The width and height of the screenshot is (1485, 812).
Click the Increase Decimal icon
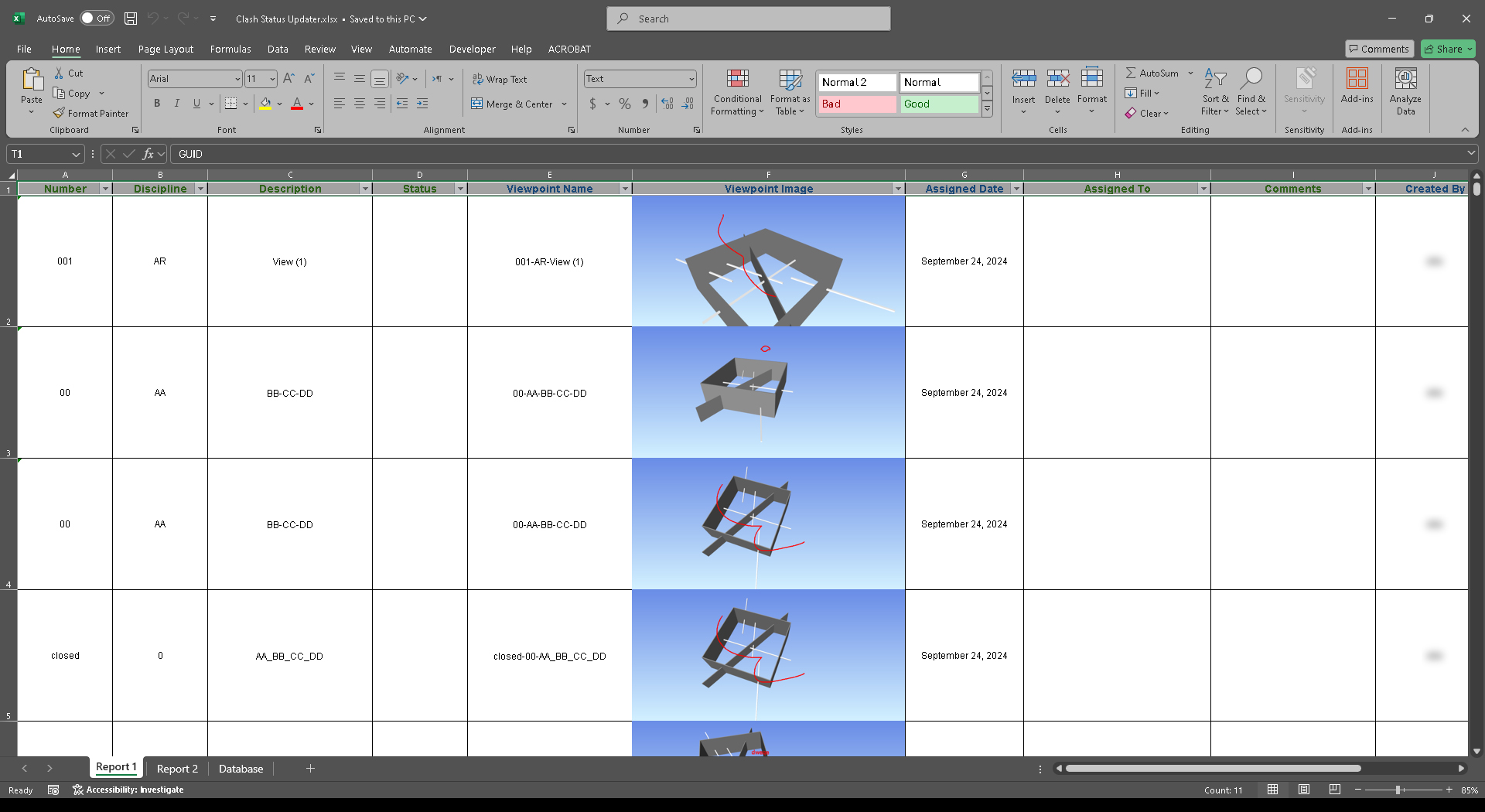(x=667, y=104)
